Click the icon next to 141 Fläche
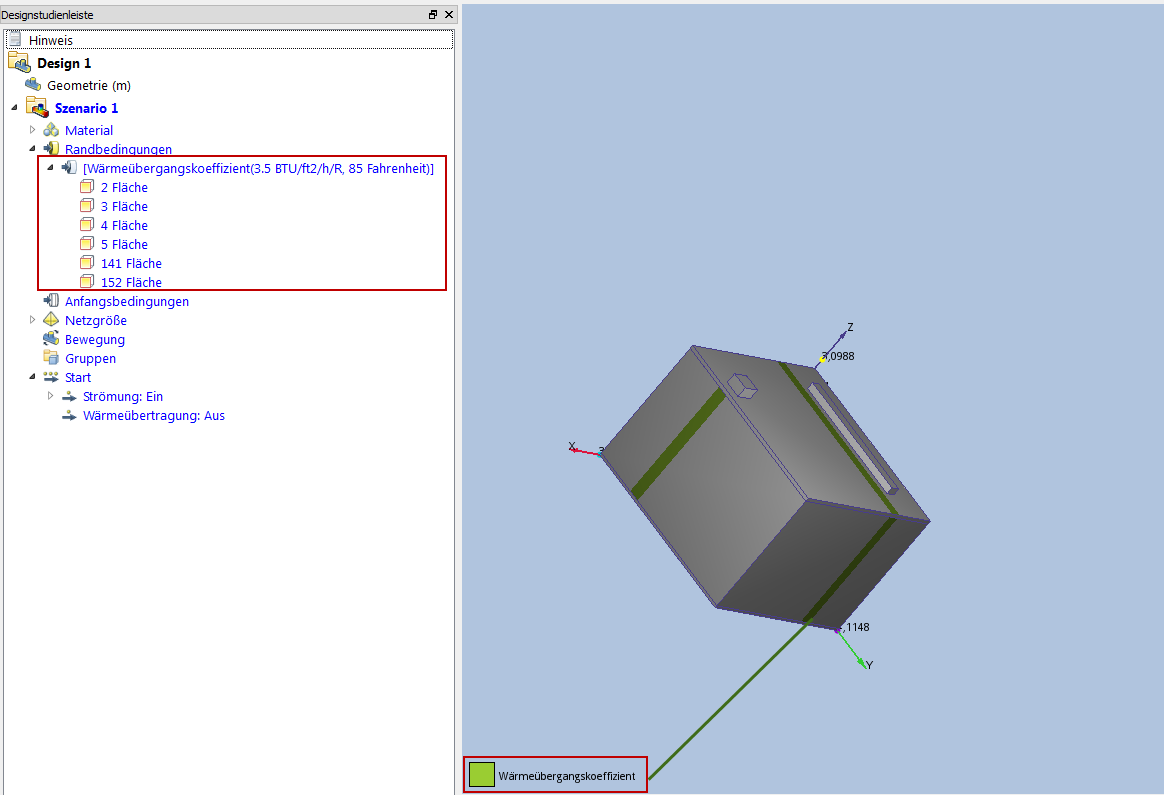 click(87, 263)
